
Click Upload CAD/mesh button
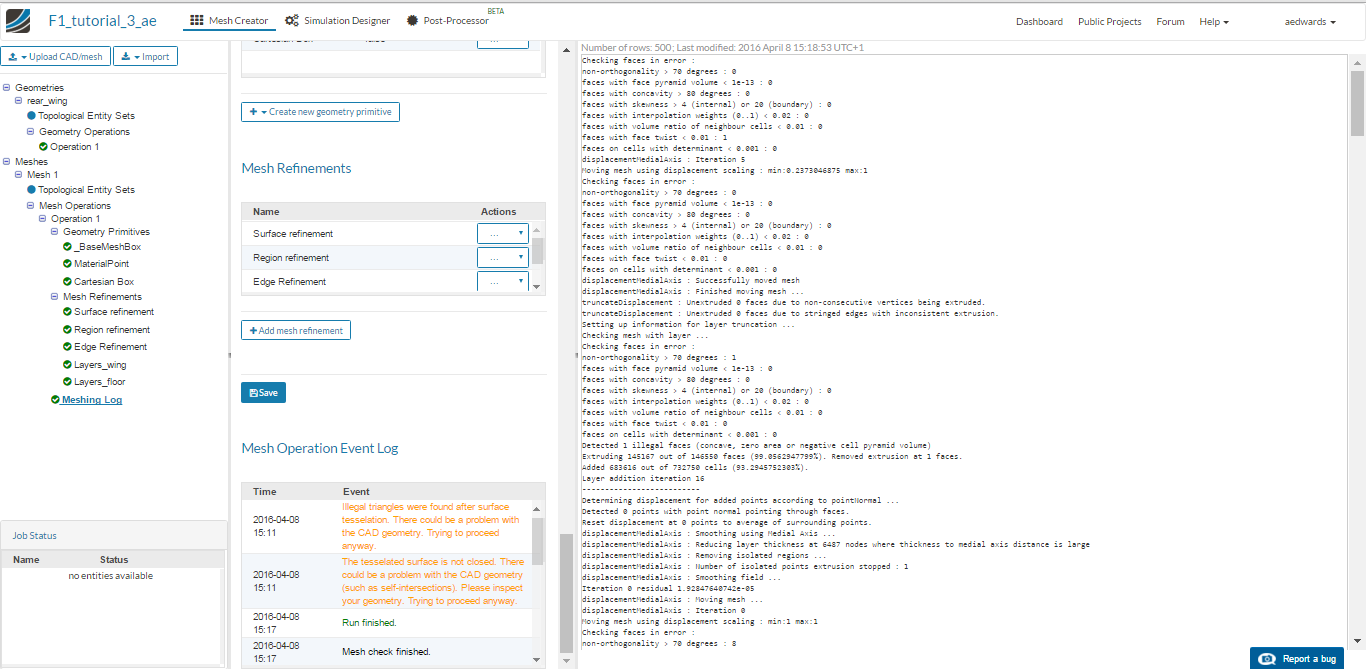pyautogui.click(x=55, y=57)
